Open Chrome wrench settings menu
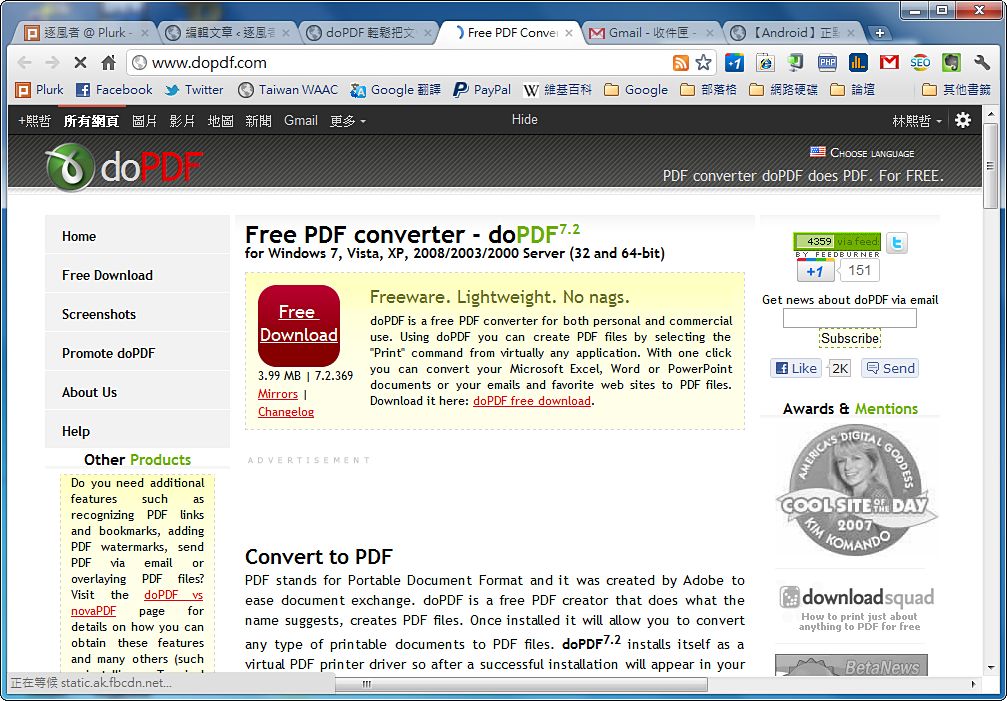 [x=982, y=62]
